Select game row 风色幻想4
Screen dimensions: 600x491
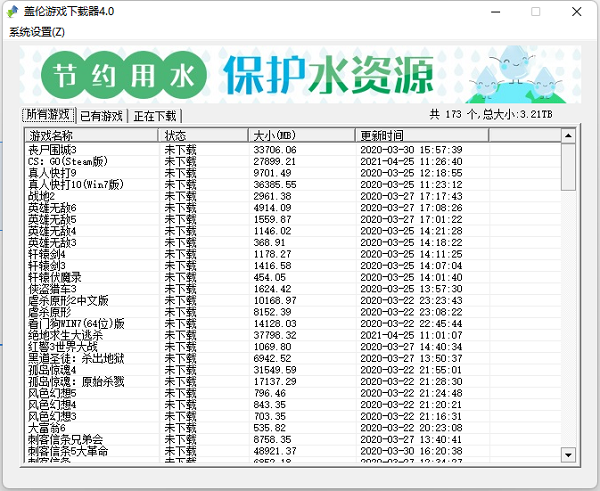pos(293,405)
